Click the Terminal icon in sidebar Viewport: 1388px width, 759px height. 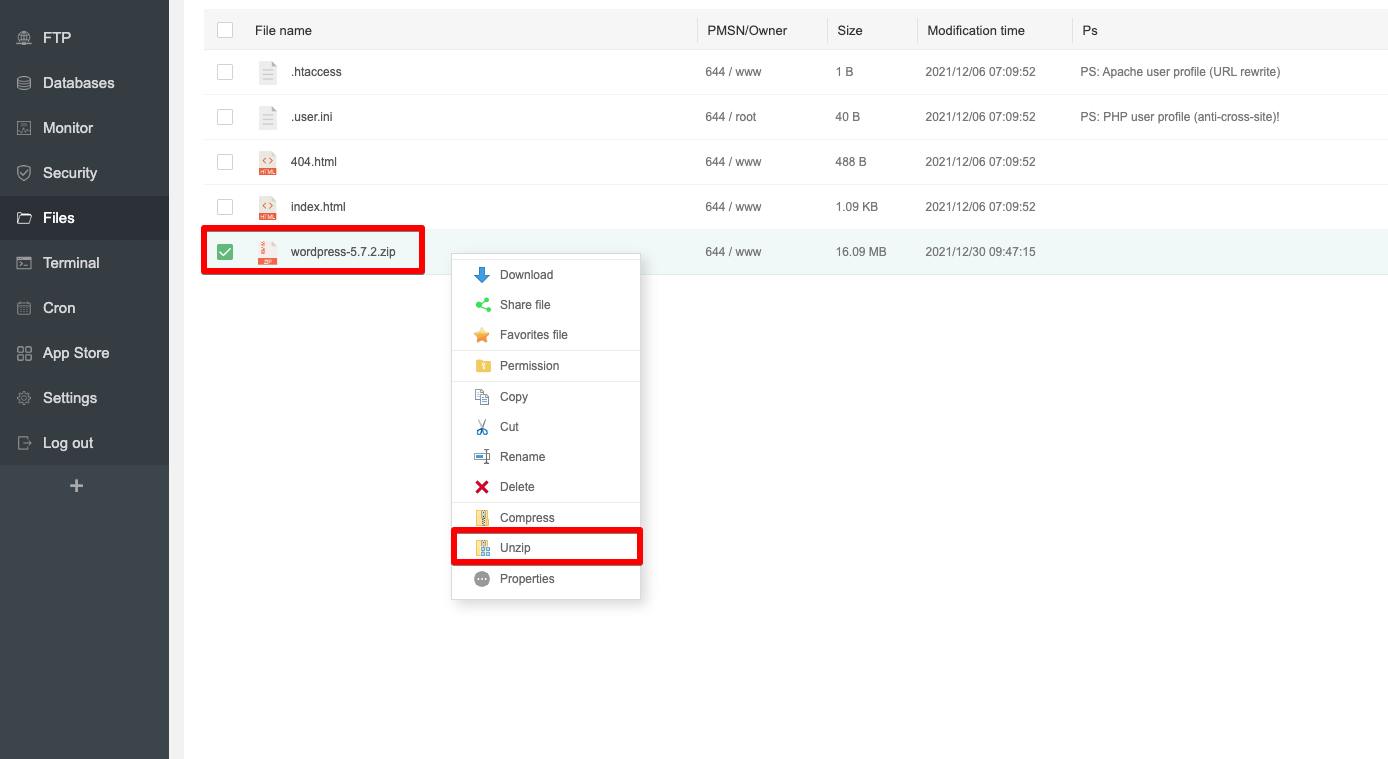click(x=24, y=263)
